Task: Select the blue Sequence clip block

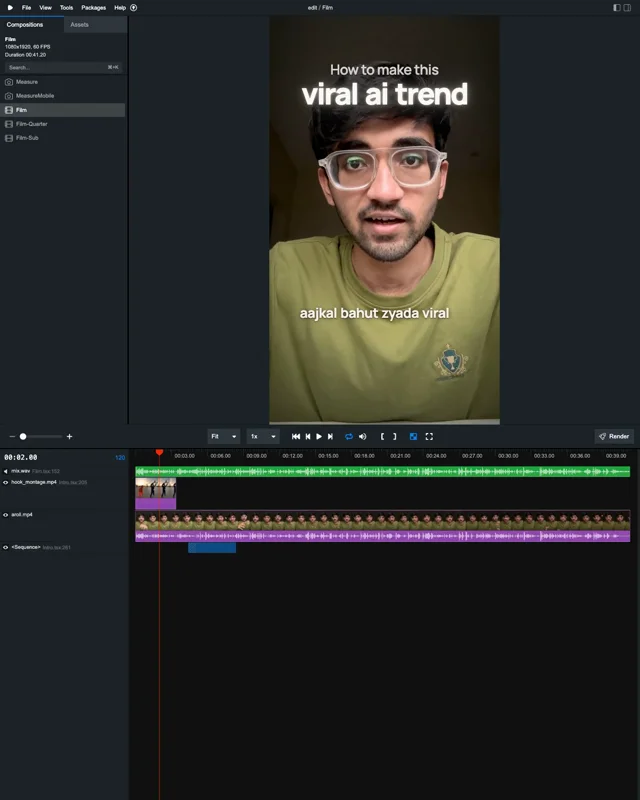Action: 212,548
